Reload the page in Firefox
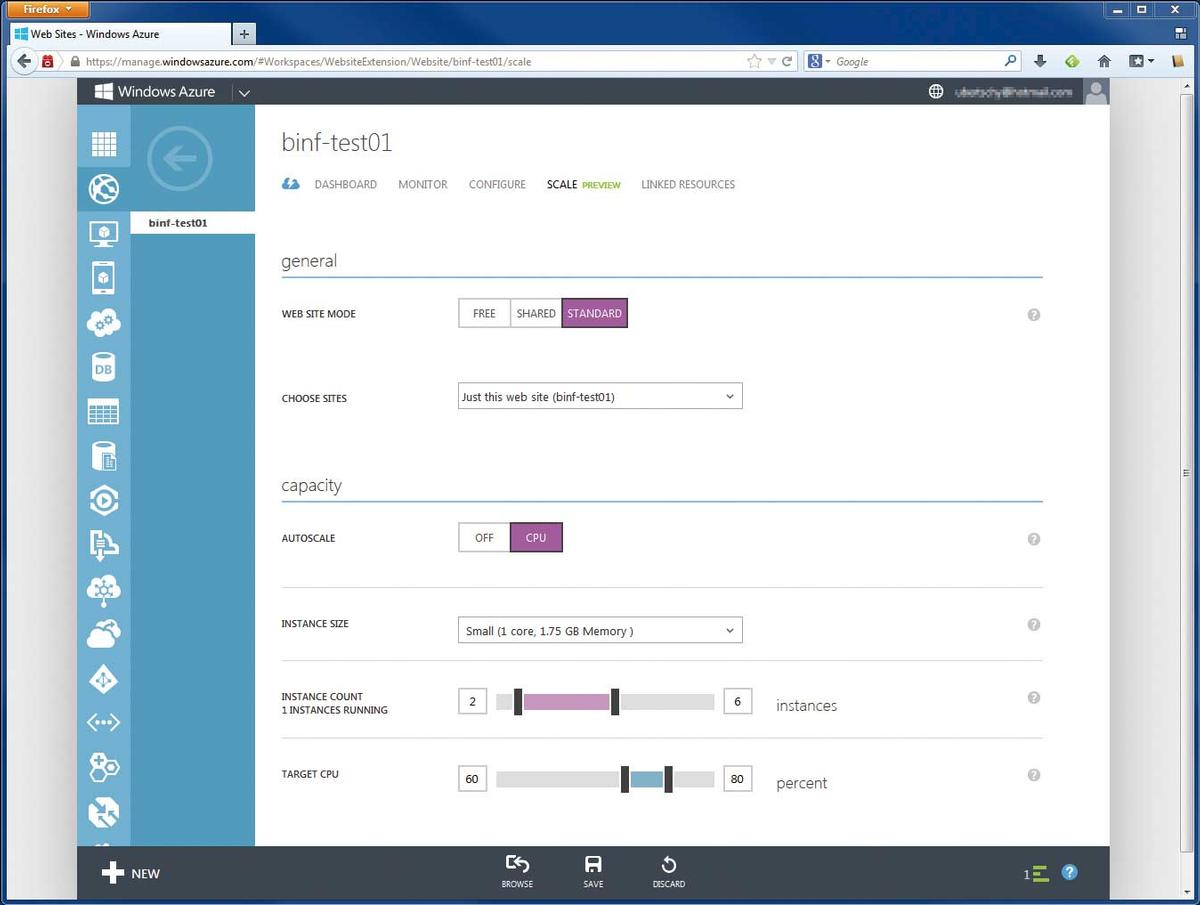 [787, 61]
